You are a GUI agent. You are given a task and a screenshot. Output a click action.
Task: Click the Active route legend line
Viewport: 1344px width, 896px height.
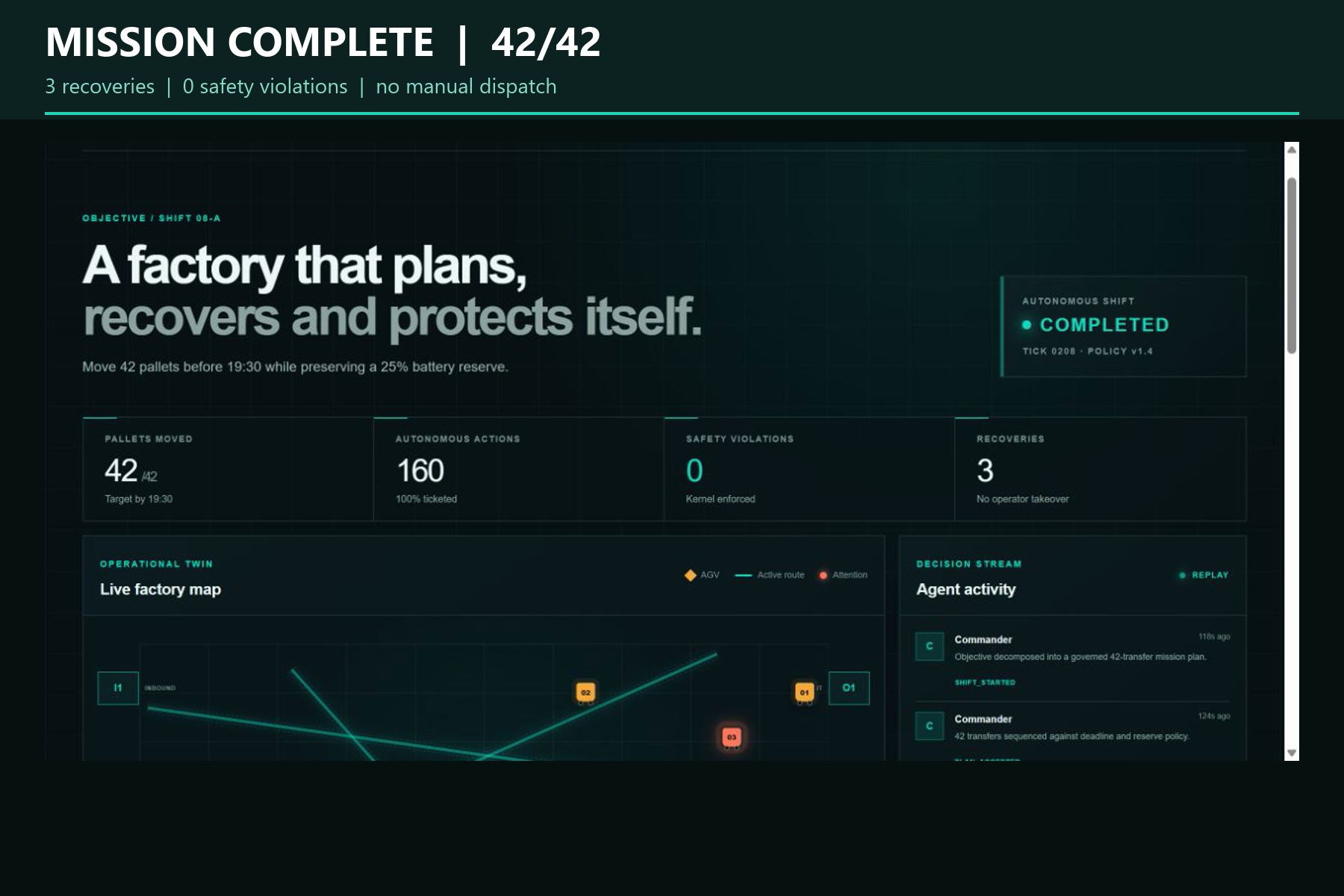[743, 575]
